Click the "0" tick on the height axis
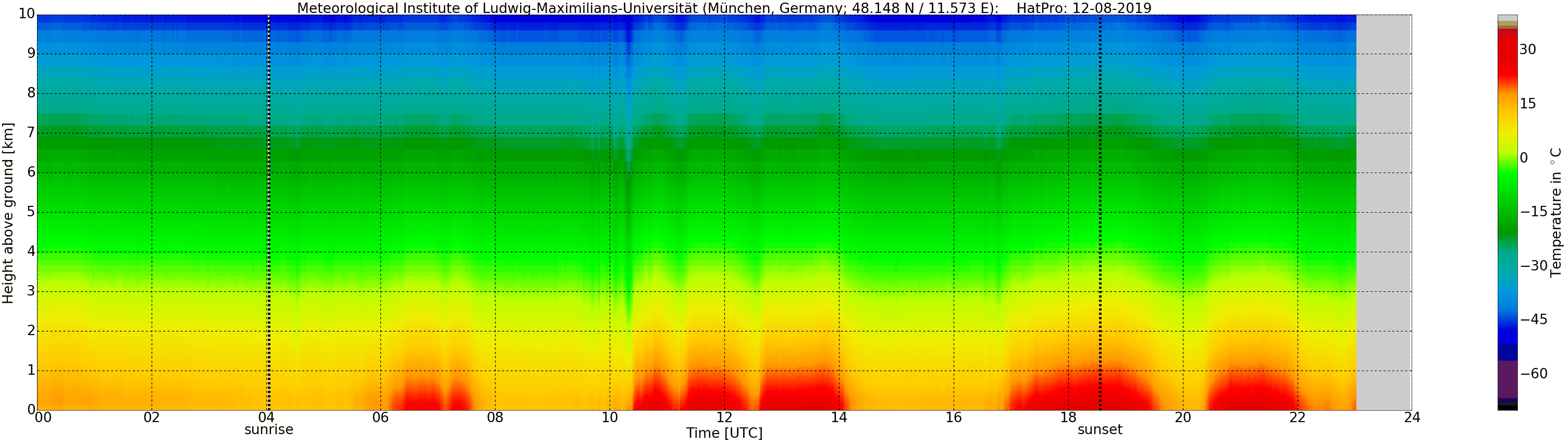The height and width of the screenshot is (443, 1568). (31, 410)
